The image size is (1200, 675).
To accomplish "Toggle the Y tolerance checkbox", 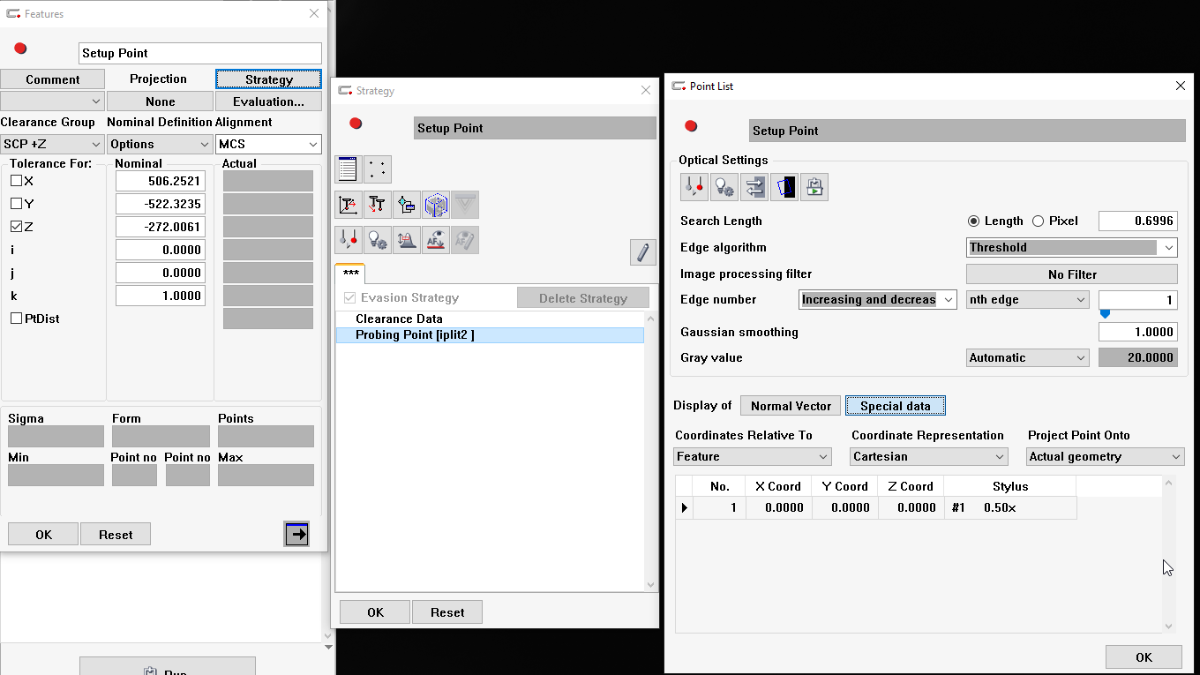I will pos(16,204).
